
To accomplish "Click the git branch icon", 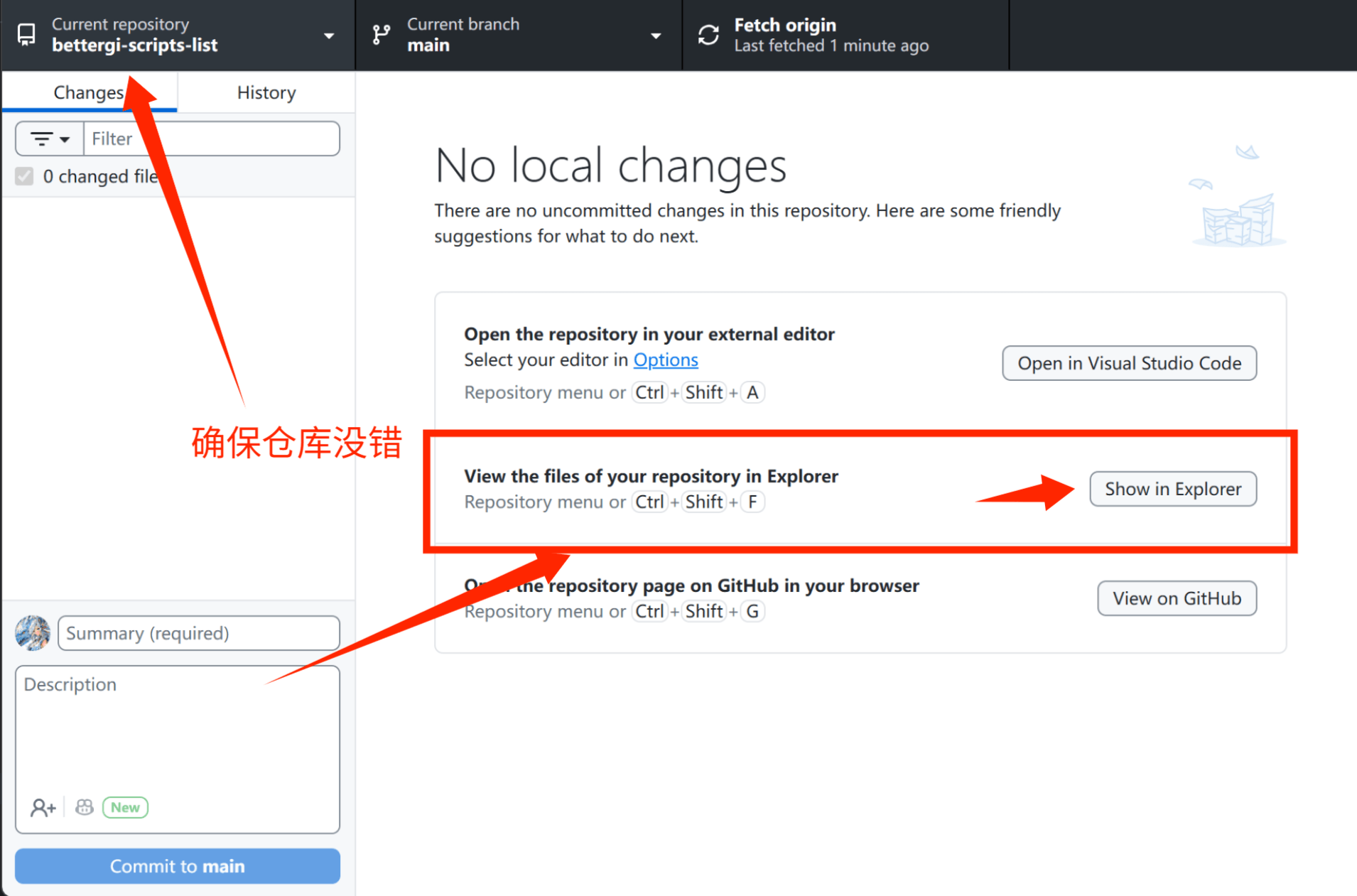I will coord(382,35).
